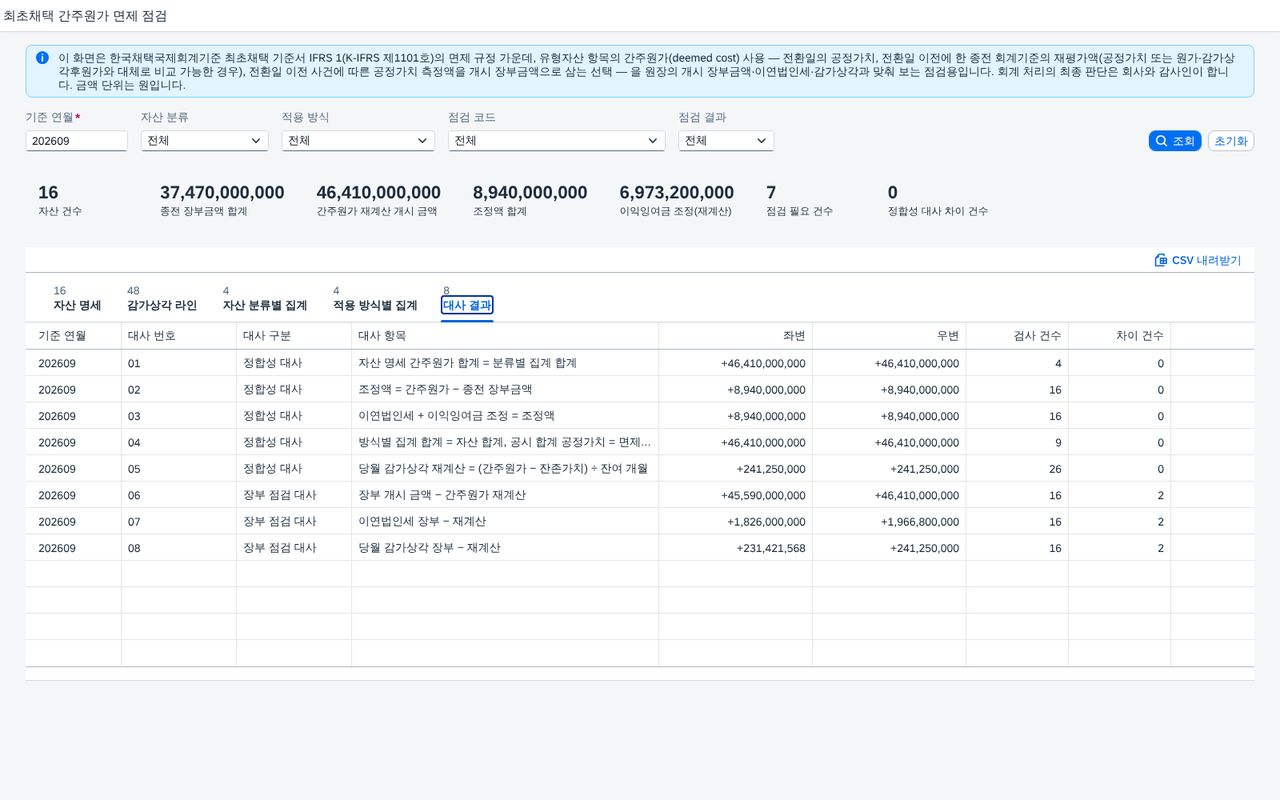Click the 조회 search button
Viewport: 1280px width, 800px height.
pos(1174,141)
